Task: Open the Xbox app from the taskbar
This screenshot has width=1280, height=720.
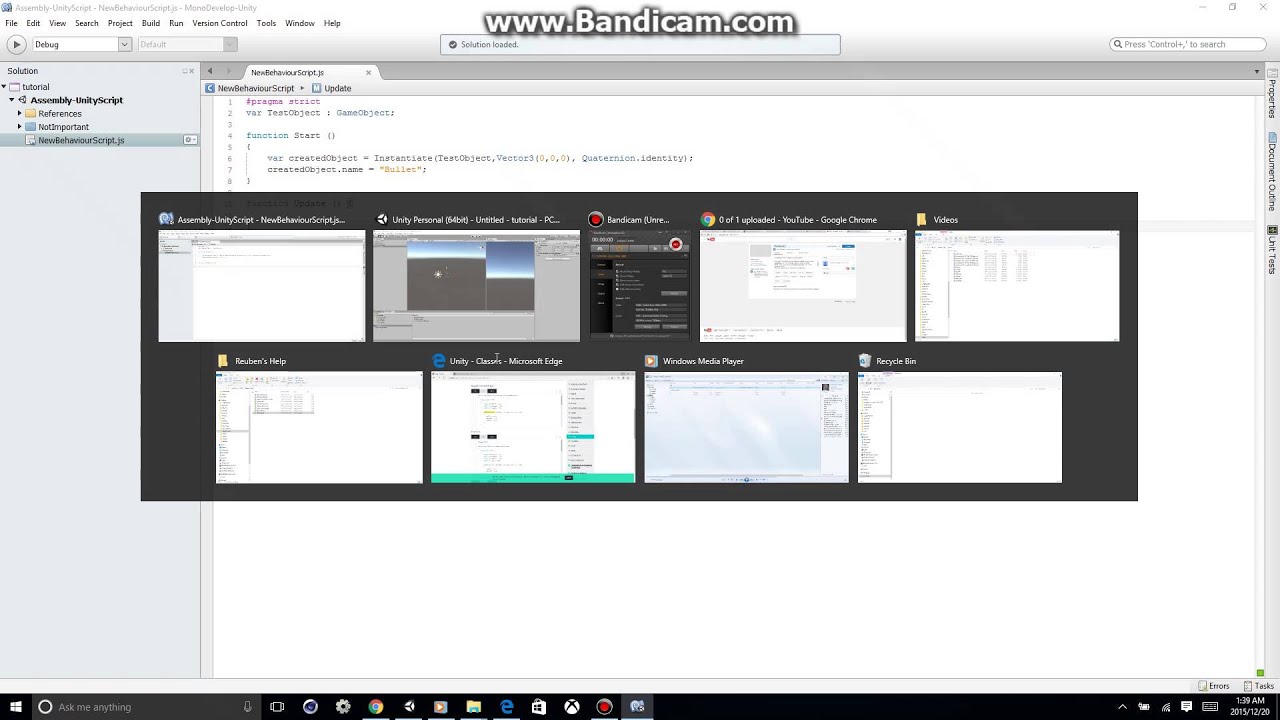Action: (x=572, y=707)
